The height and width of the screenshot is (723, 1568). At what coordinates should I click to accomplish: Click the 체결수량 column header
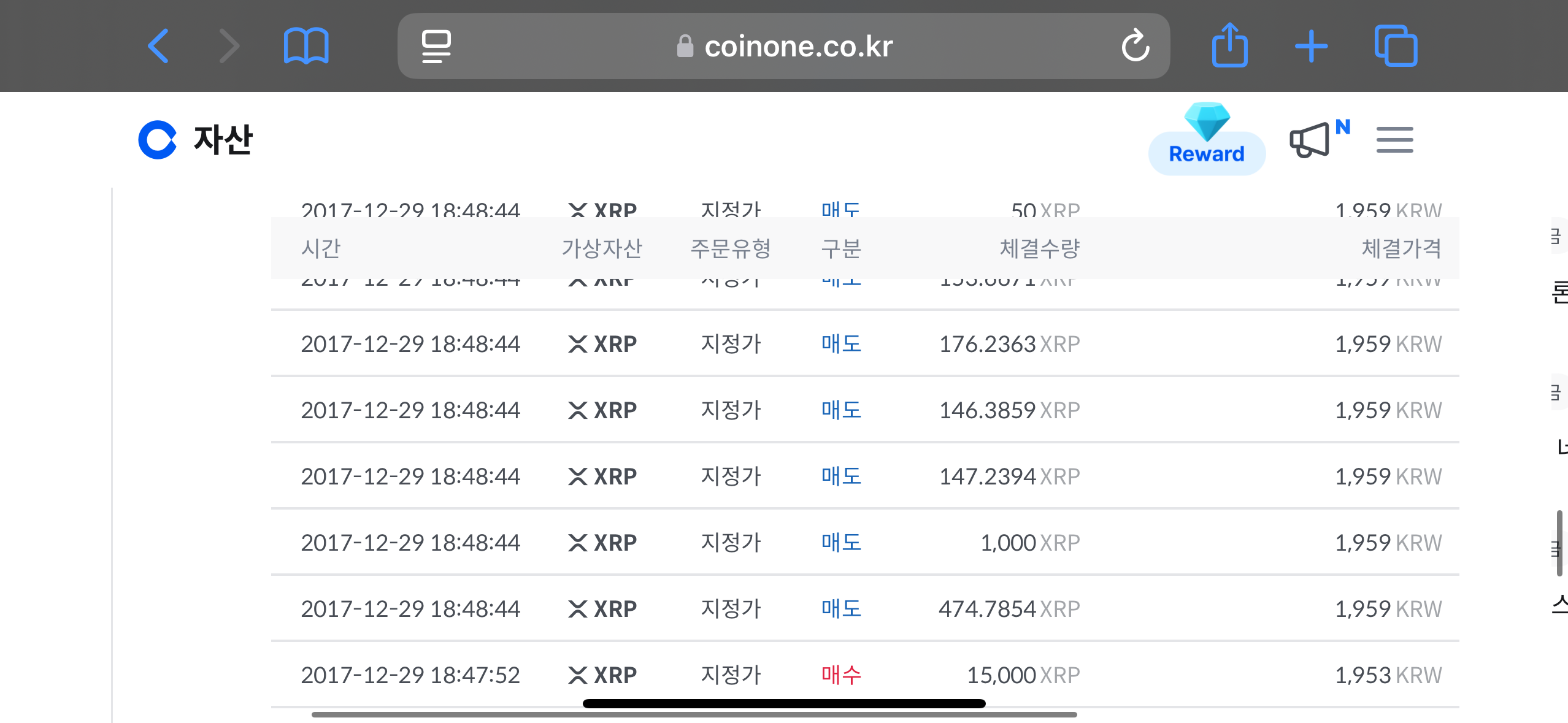tap(1039, 248)
